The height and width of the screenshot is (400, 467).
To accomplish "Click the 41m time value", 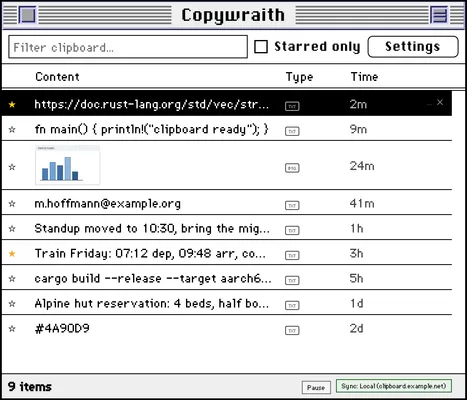I will click(x=362, y=203).
